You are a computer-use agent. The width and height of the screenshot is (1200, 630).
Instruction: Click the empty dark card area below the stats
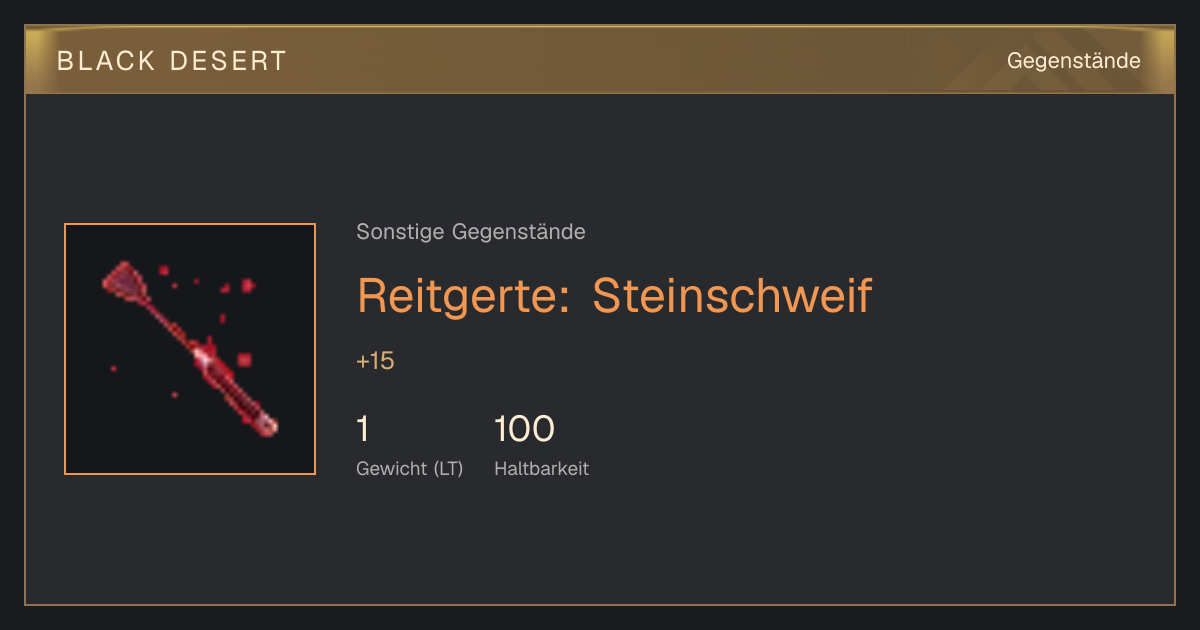600,545
